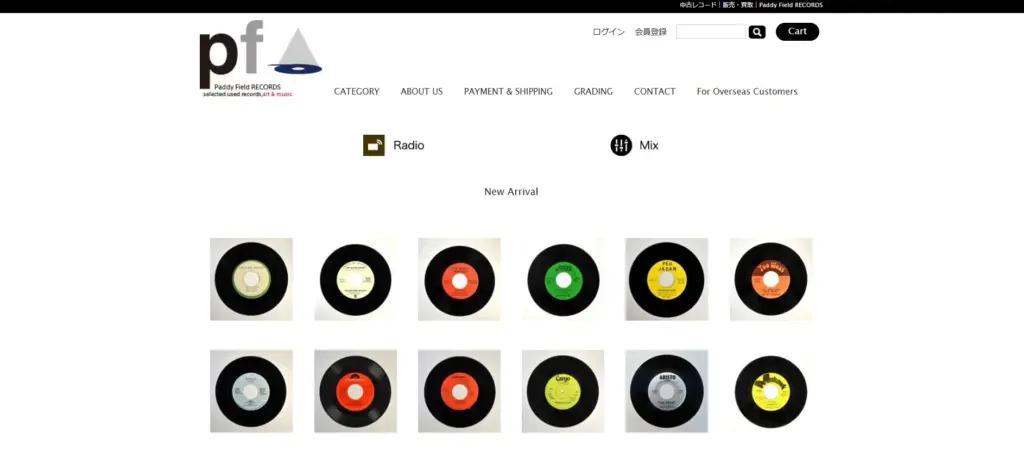
Task: Open the lime-green Cargo label record
Action: (x=563, y=391)
